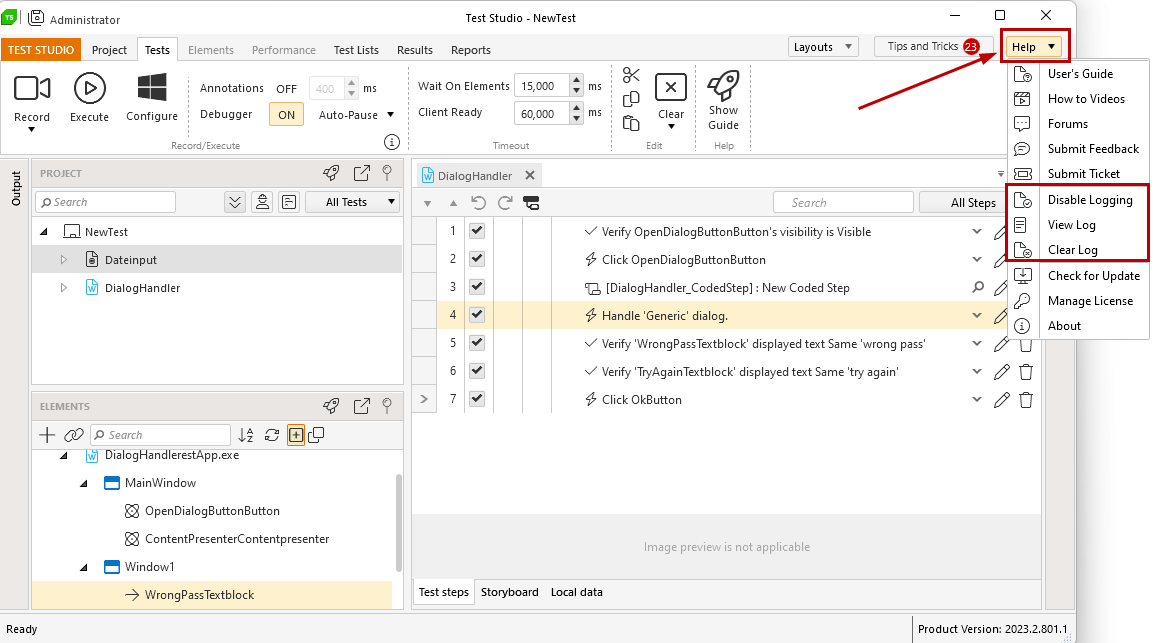Click the info icon in Record/Execute group
Image resolution: width=1156 pixels, height=643 pixels.
pyautogui.click(x=391, y=142)
